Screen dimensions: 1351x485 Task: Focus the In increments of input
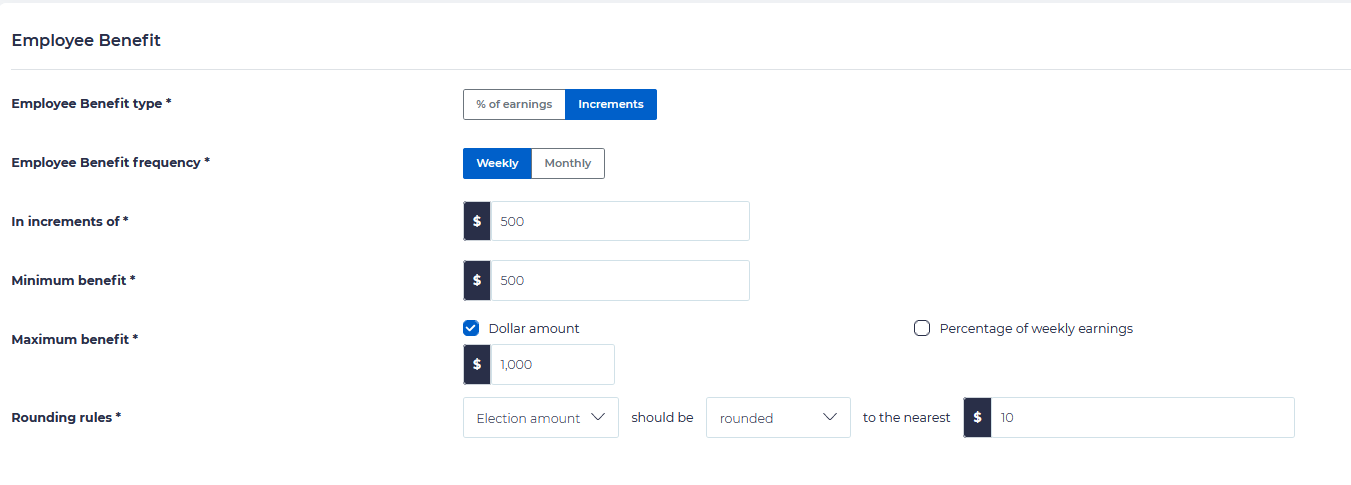619,221
